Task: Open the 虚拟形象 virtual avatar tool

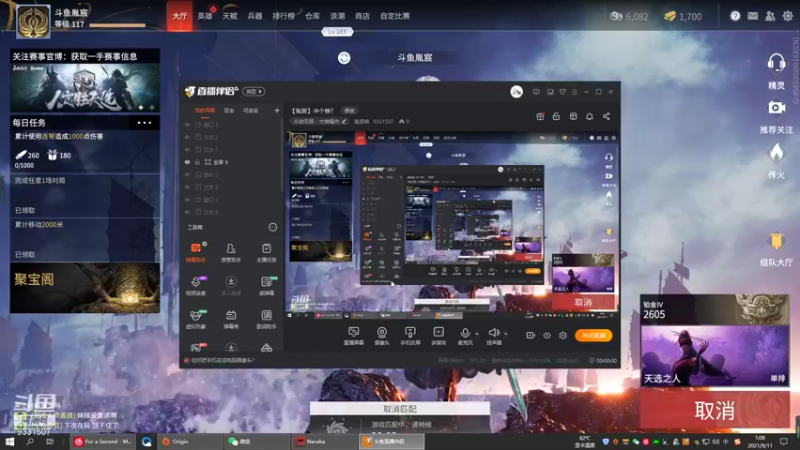Action: [196, 319]
